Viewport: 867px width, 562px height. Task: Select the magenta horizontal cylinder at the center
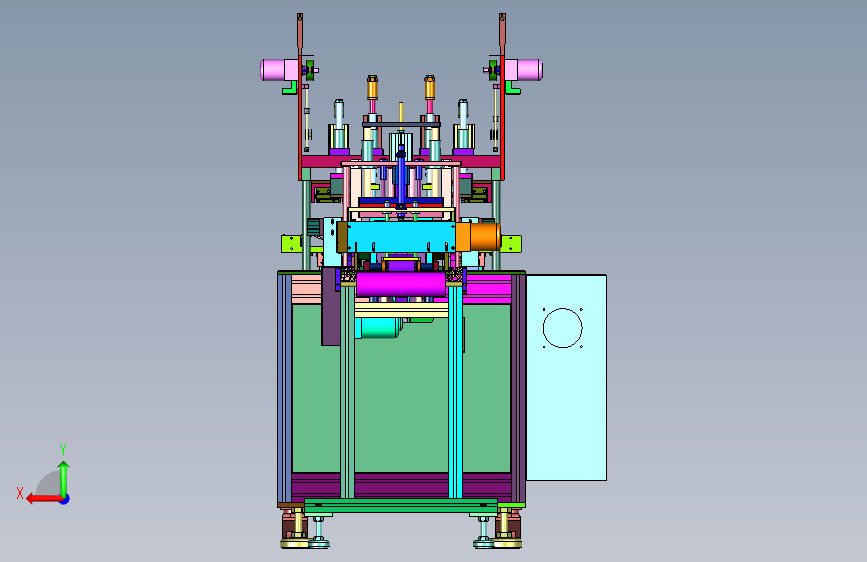[x=401, y=284]
